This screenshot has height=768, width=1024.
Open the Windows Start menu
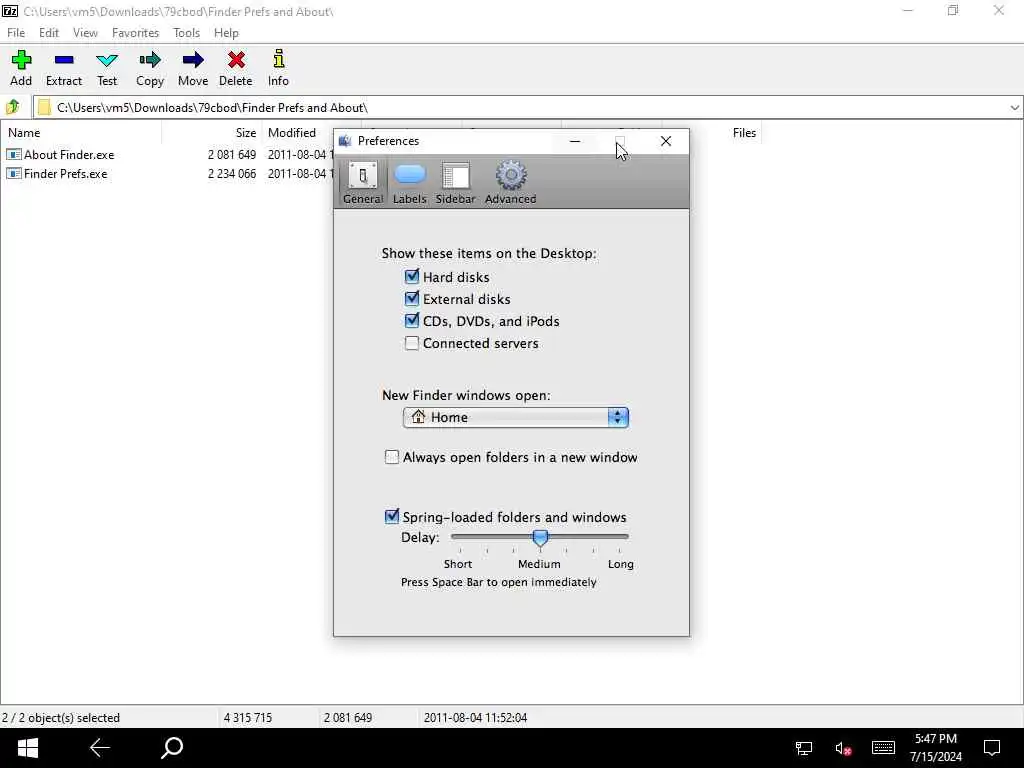click(x=27, y=748)
